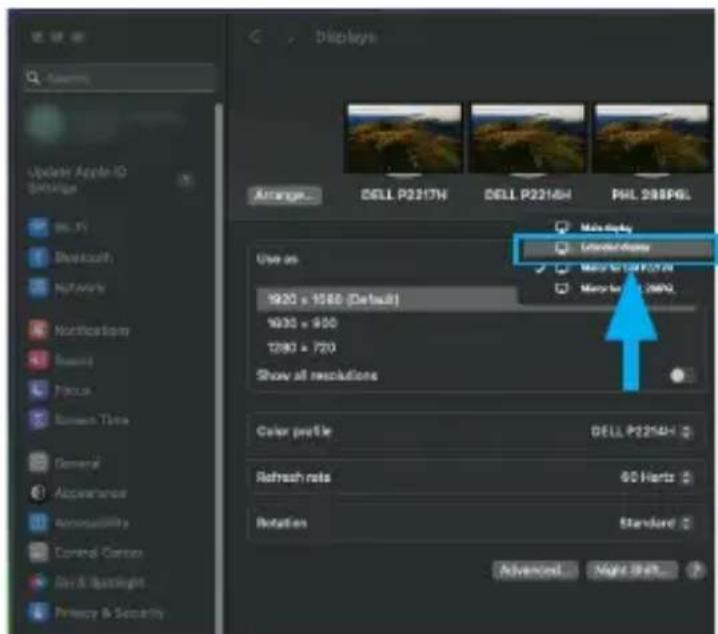The height and width of the screenshot is (634, 718).
Task: Open the Screen Time settings
Action: click(79, 420)
